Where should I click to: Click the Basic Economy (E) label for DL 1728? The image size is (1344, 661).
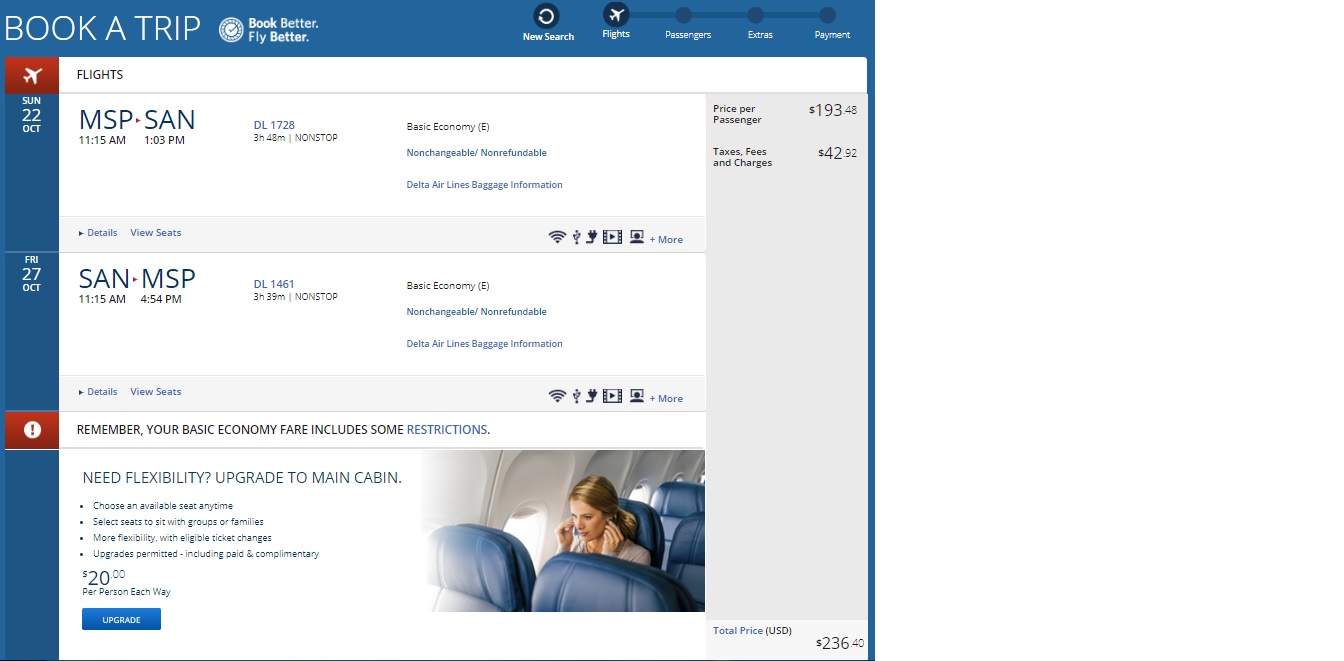pos(448,127)
